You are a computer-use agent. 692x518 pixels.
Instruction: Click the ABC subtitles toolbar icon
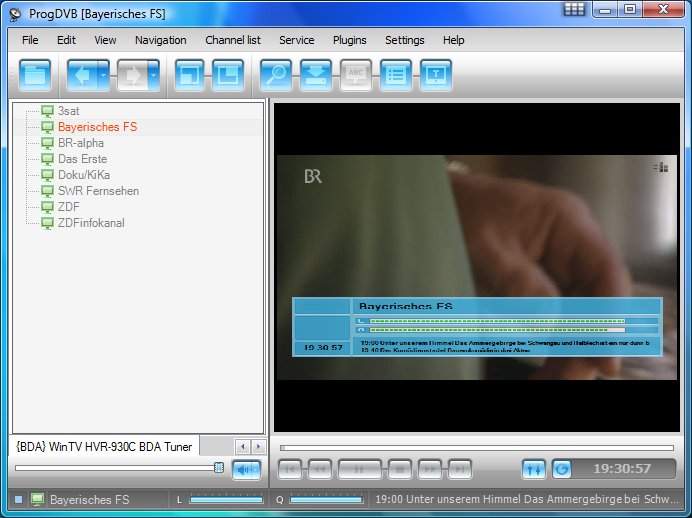coord(356,75)
